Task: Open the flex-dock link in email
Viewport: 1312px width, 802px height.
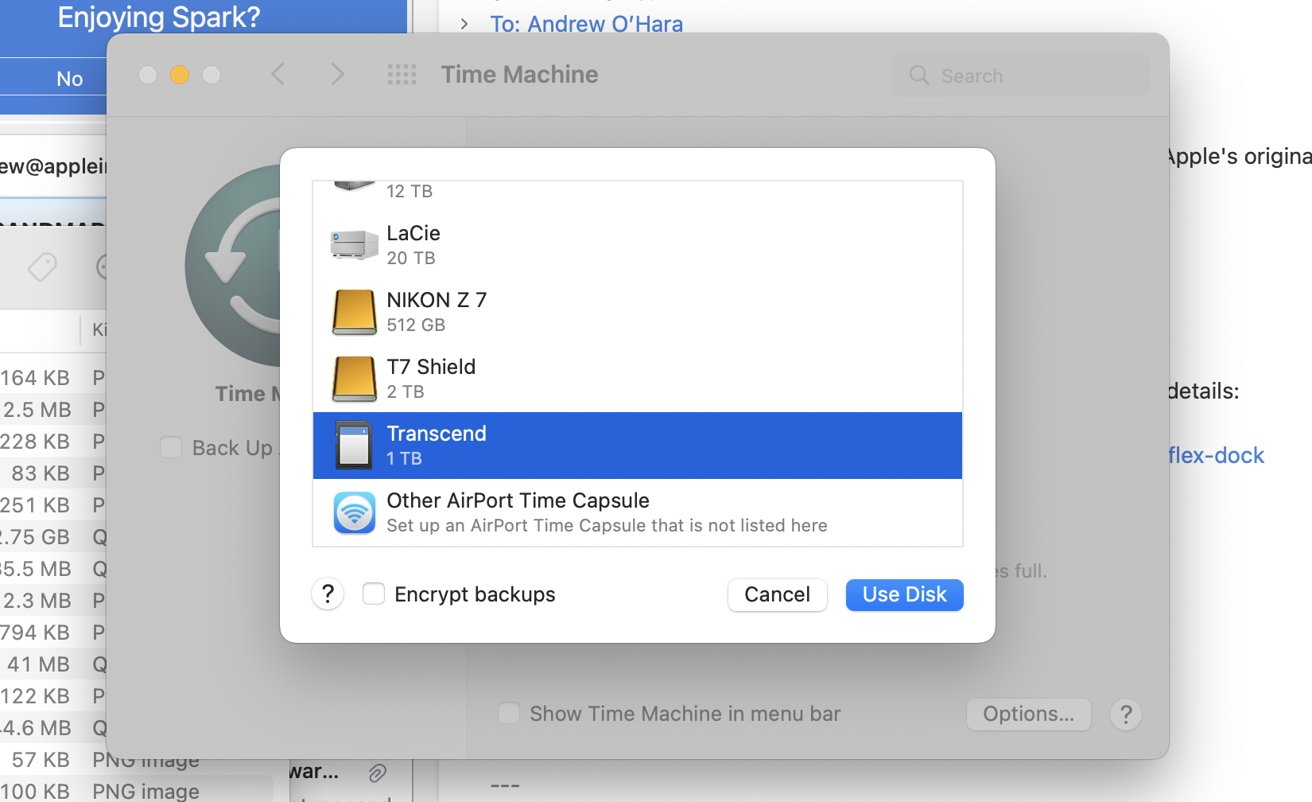Action: [1216, 455]
